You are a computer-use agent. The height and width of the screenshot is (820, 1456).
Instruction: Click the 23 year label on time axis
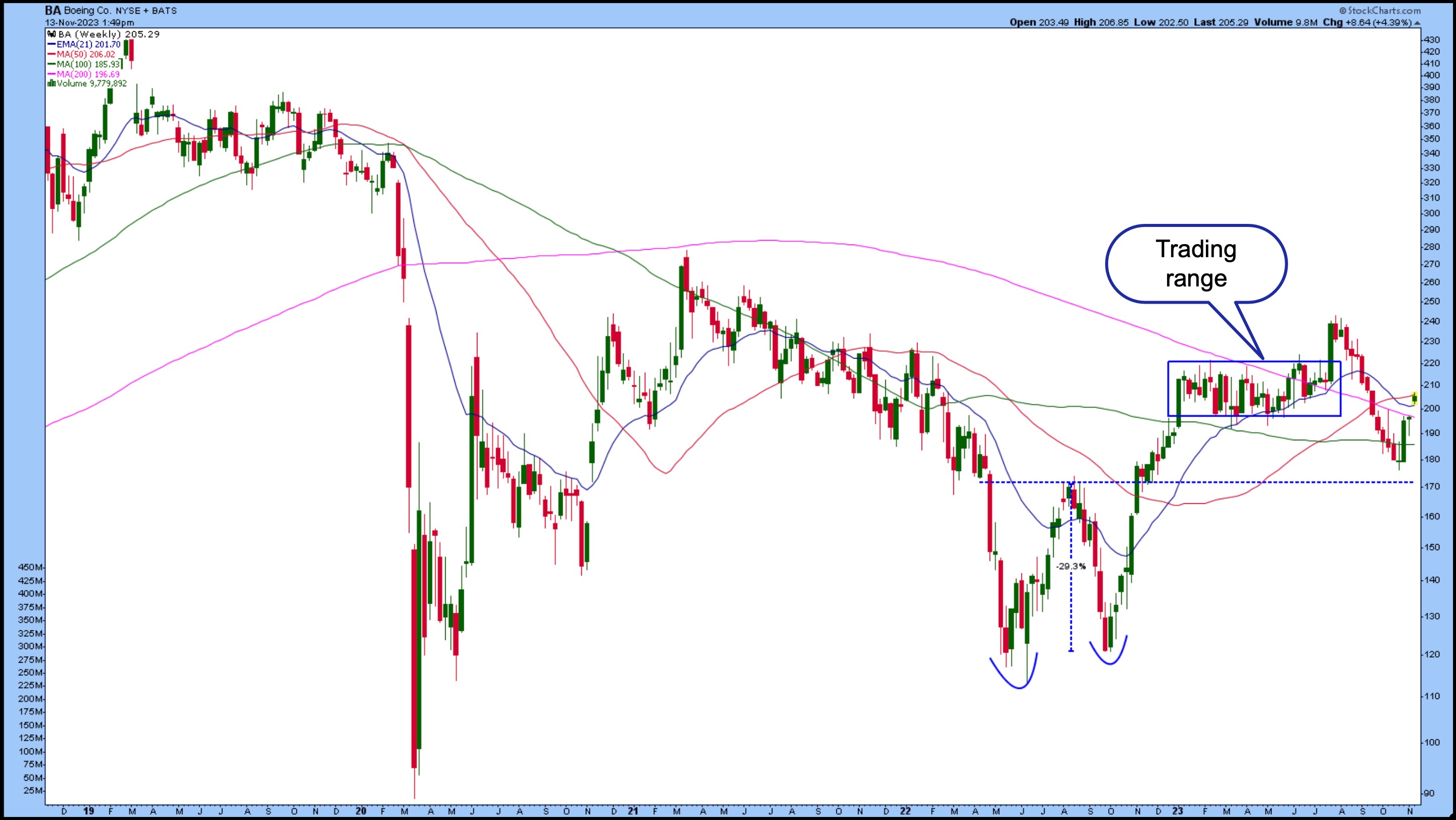click(1177, 811)
